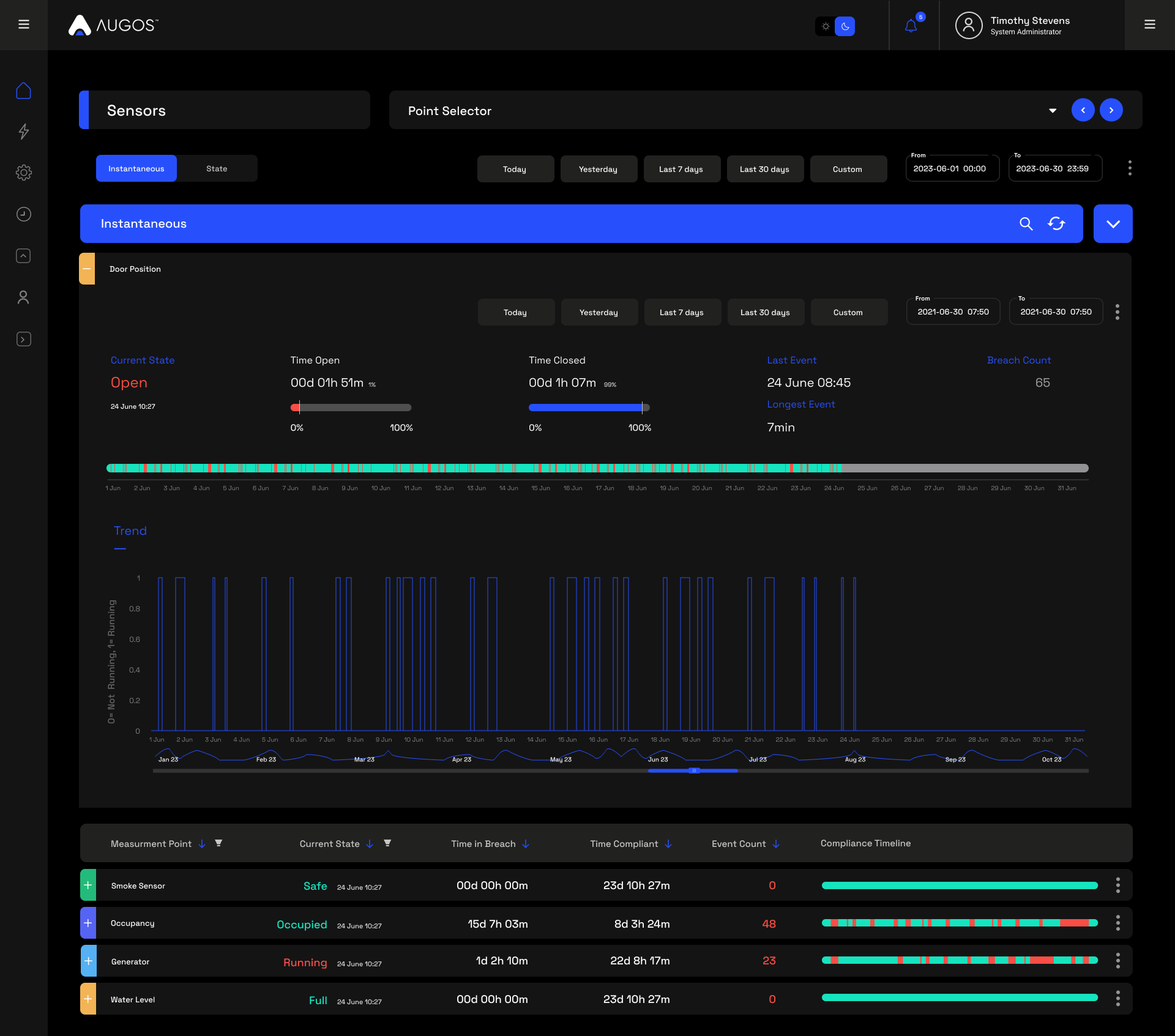The image size is (1175, 1036).
Task: Click the user profile sidebar icon
Action: 23,297
